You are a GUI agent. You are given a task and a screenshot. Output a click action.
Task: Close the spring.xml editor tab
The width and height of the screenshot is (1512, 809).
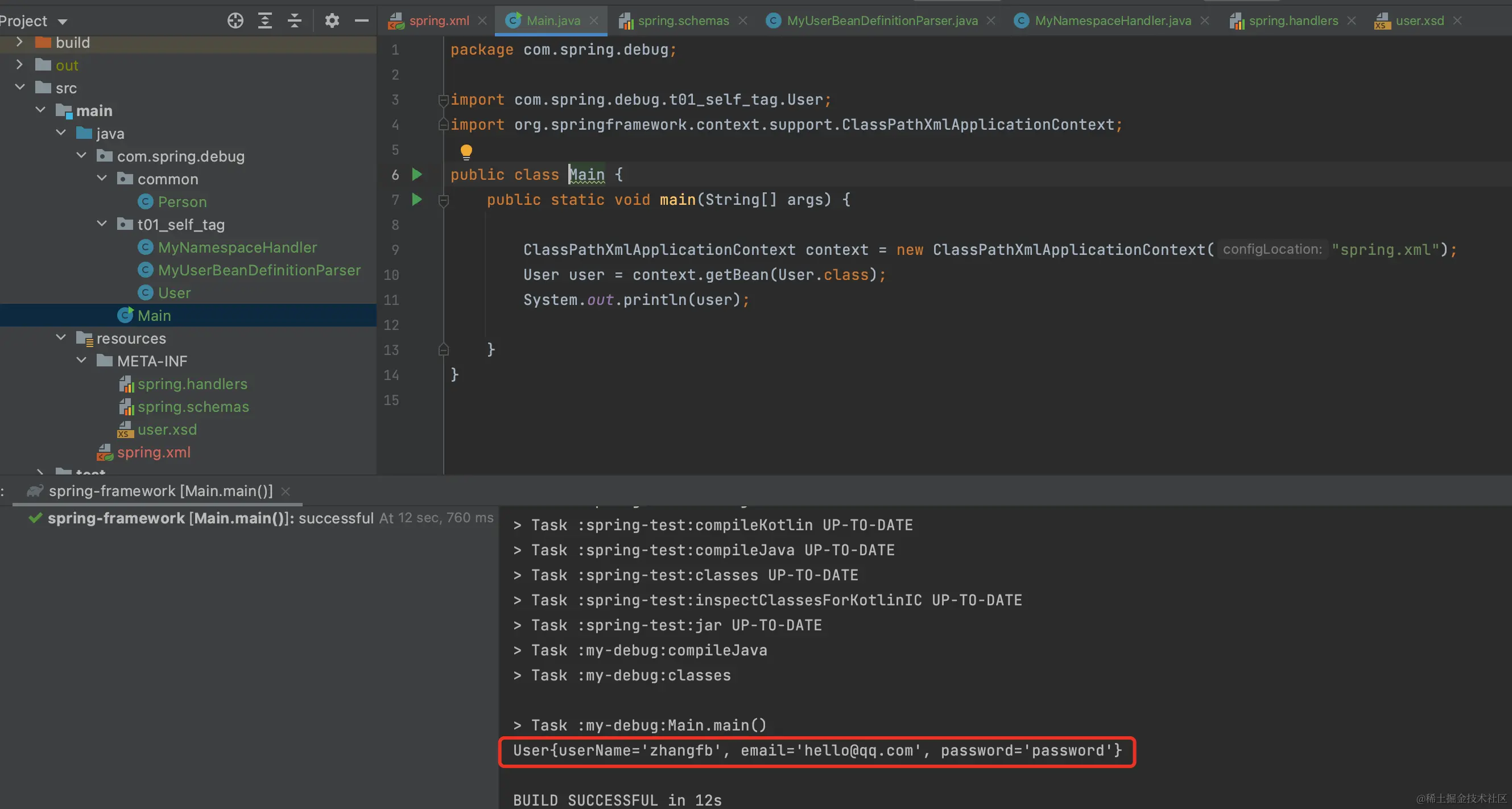pyautogui.click(x=482, y=20)
